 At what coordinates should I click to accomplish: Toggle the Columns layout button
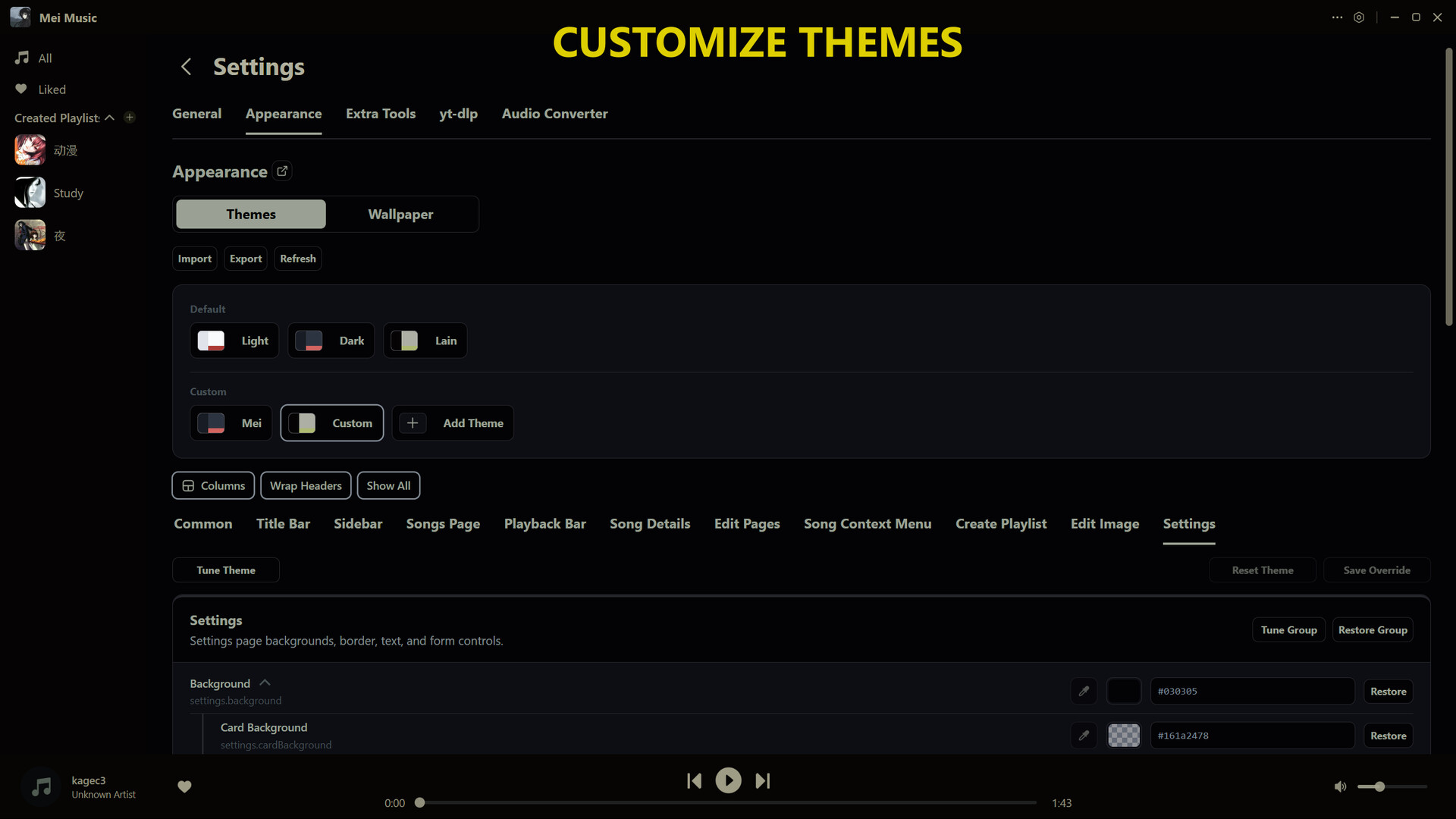213,486
